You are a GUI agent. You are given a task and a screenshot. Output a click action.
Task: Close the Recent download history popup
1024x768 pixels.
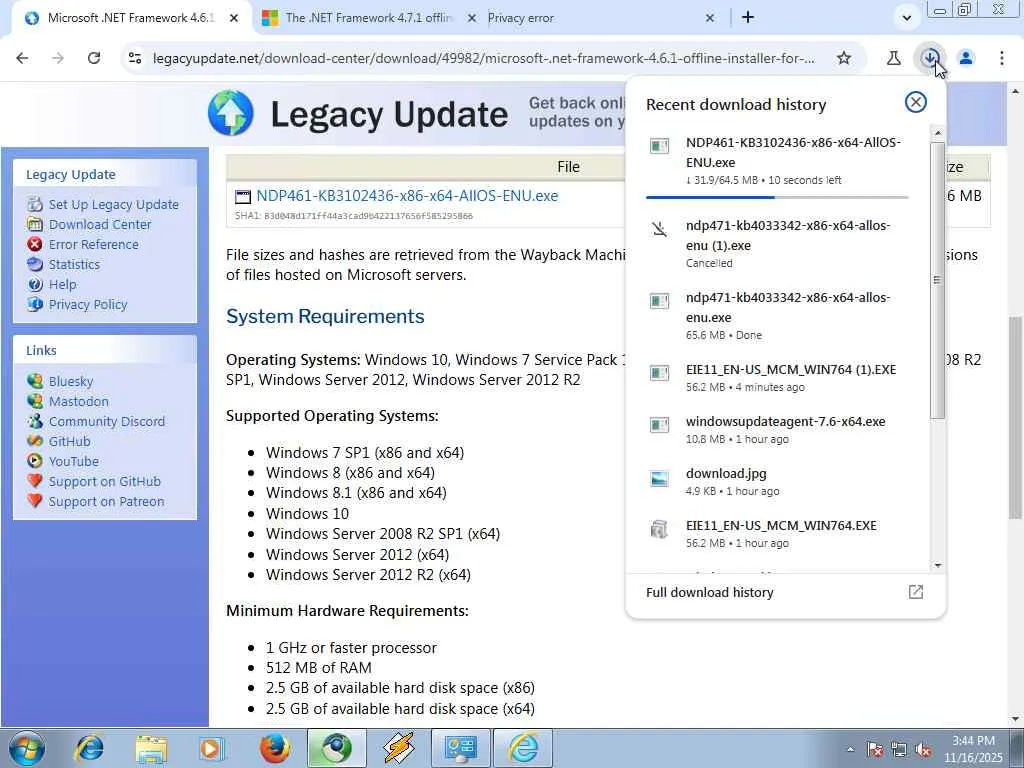click(x=916, y=102)
